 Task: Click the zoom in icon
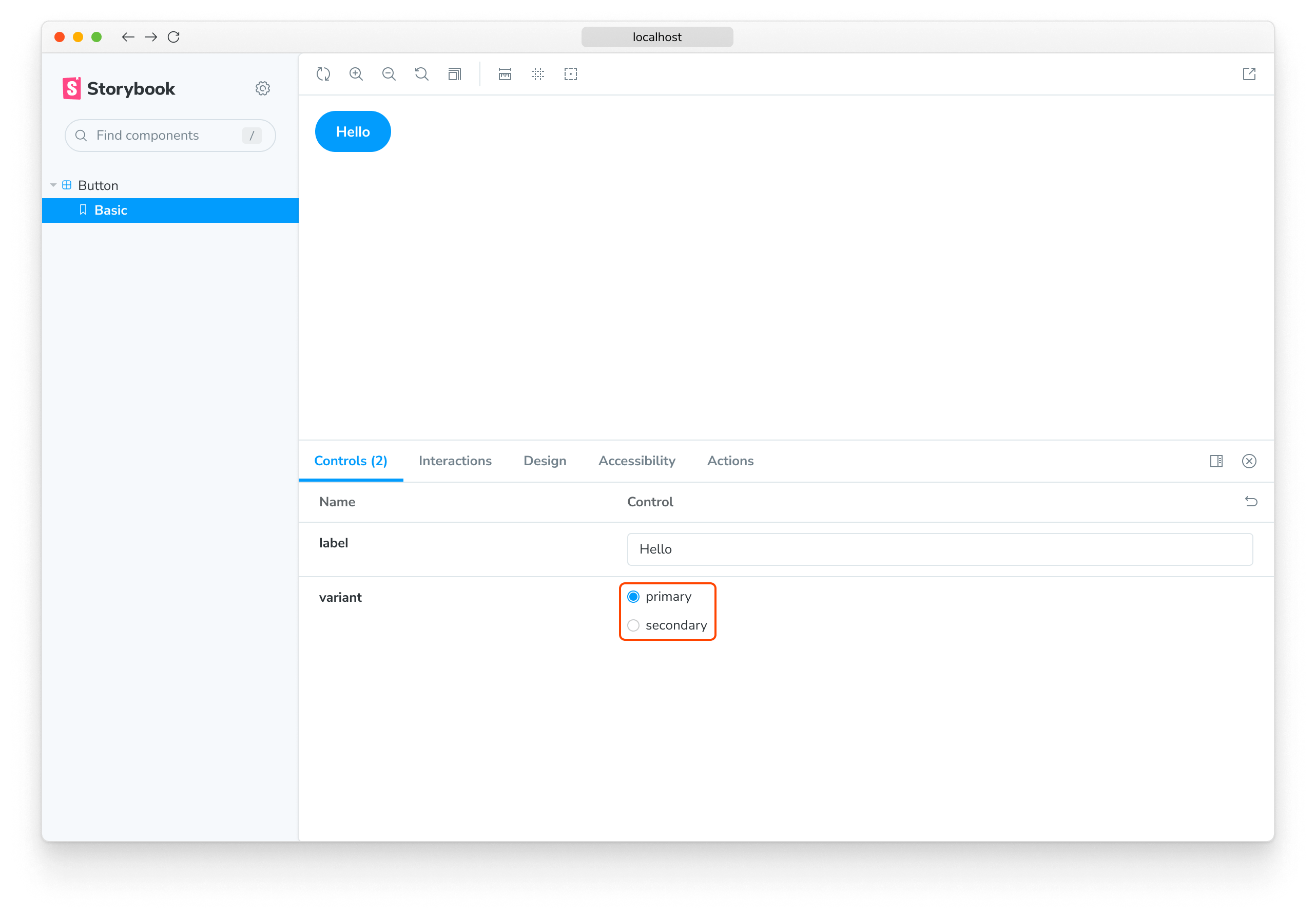pyautogui.click(x=357, y=74)
